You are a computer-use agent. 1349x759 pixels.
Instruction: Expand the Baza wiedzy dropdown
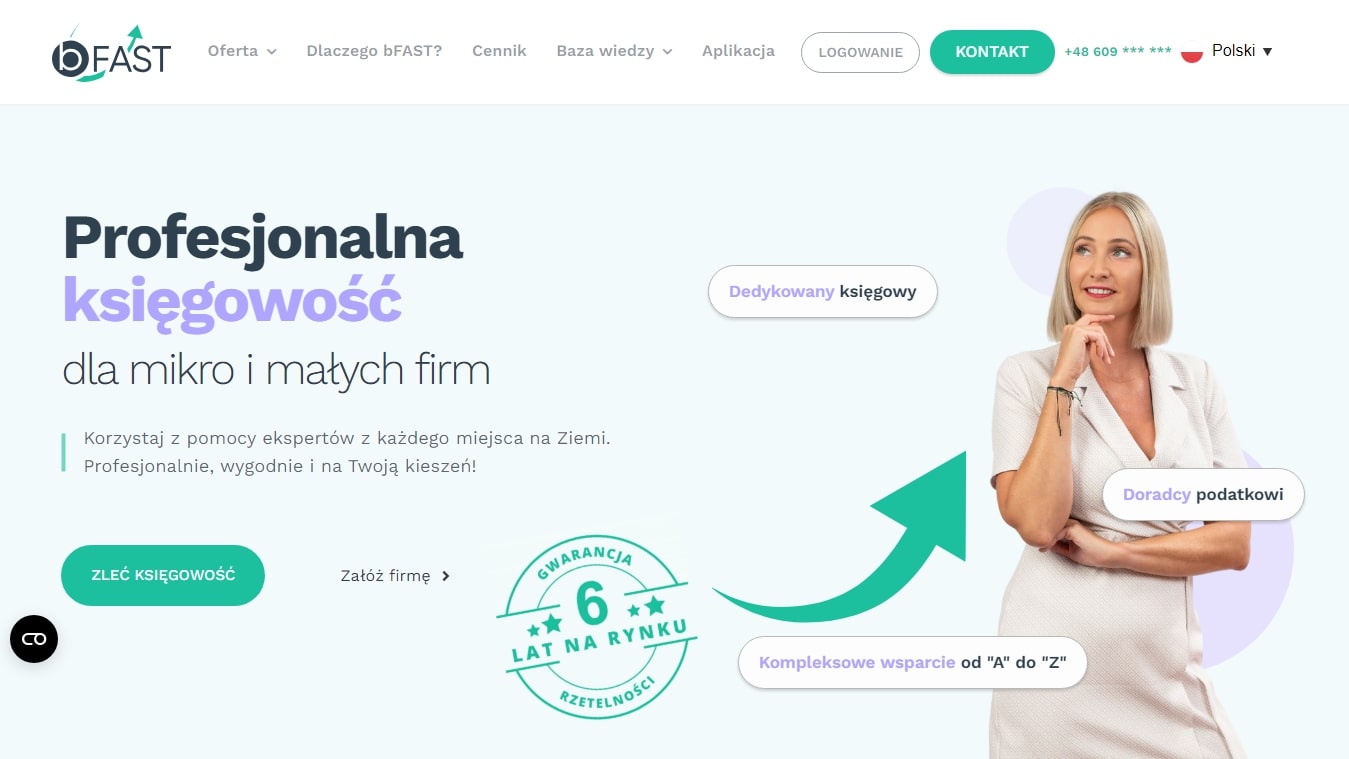(614, 51)
